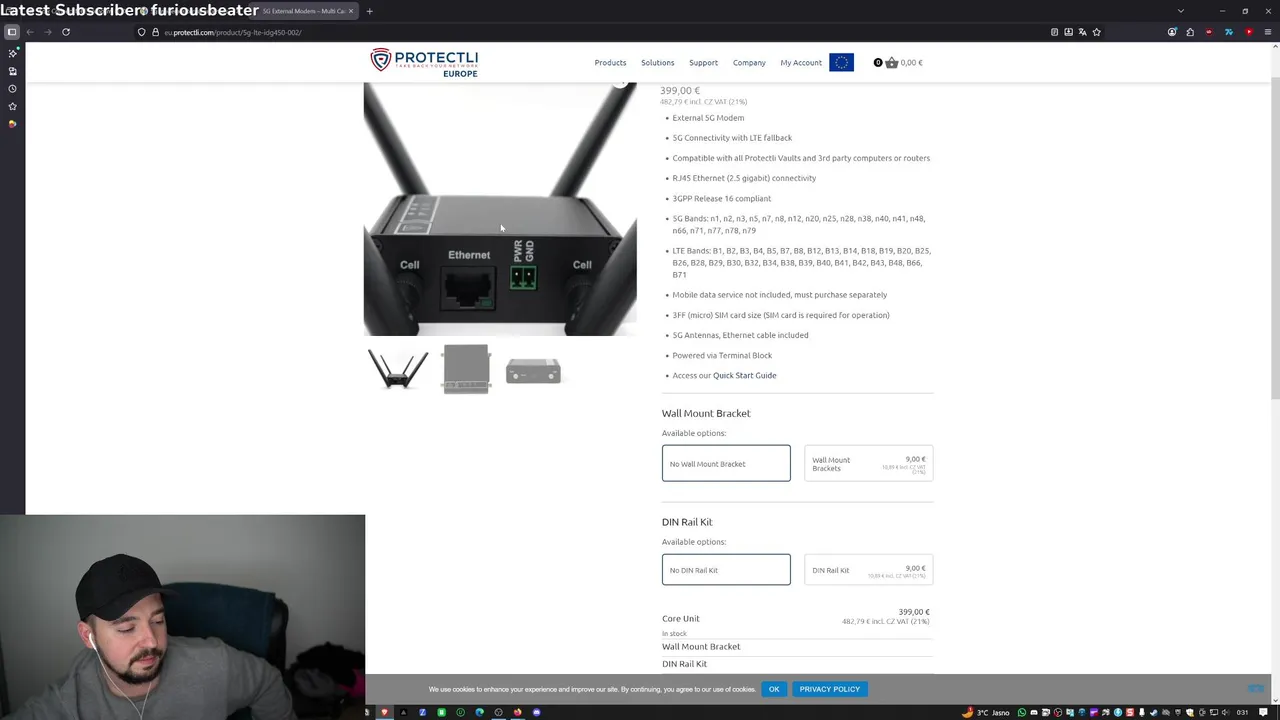Open Support menu
Image resolution: width=1280 pixels, height=720 pixels.
(703, 62)
